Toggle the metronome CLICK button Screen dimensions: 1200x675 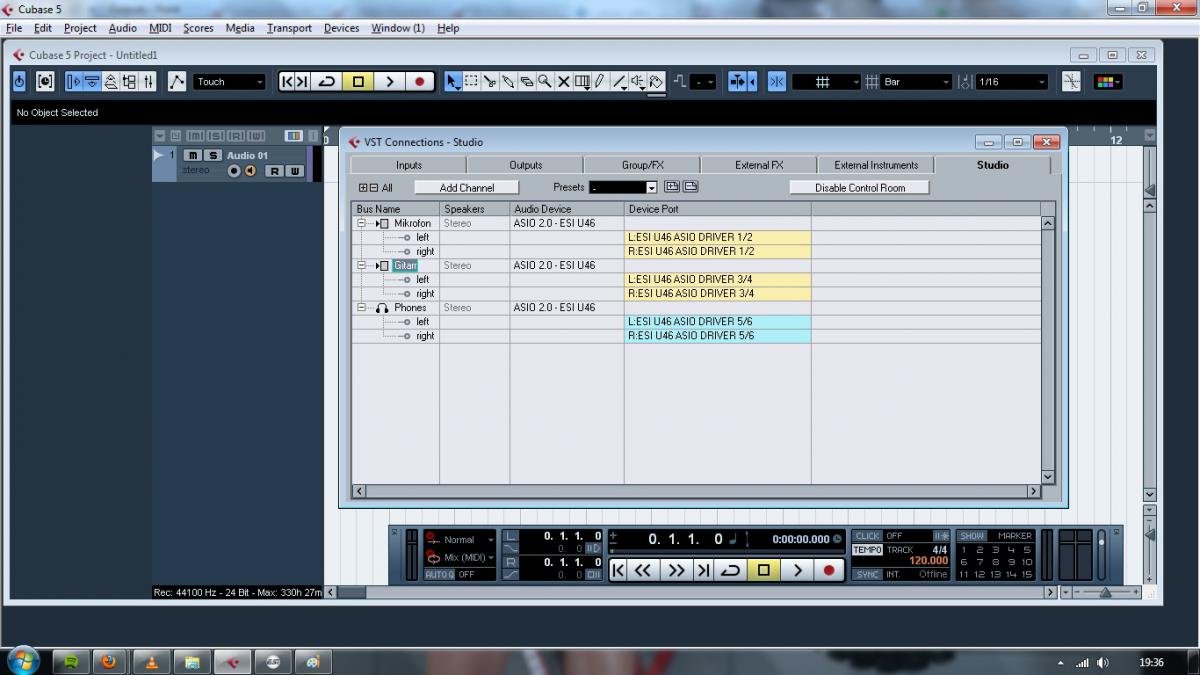867,536
